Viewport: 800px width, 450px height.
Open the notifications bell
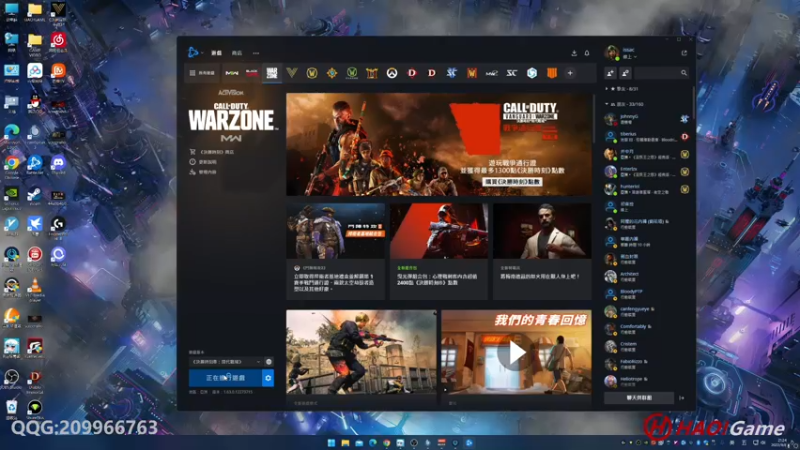[587, 53]
